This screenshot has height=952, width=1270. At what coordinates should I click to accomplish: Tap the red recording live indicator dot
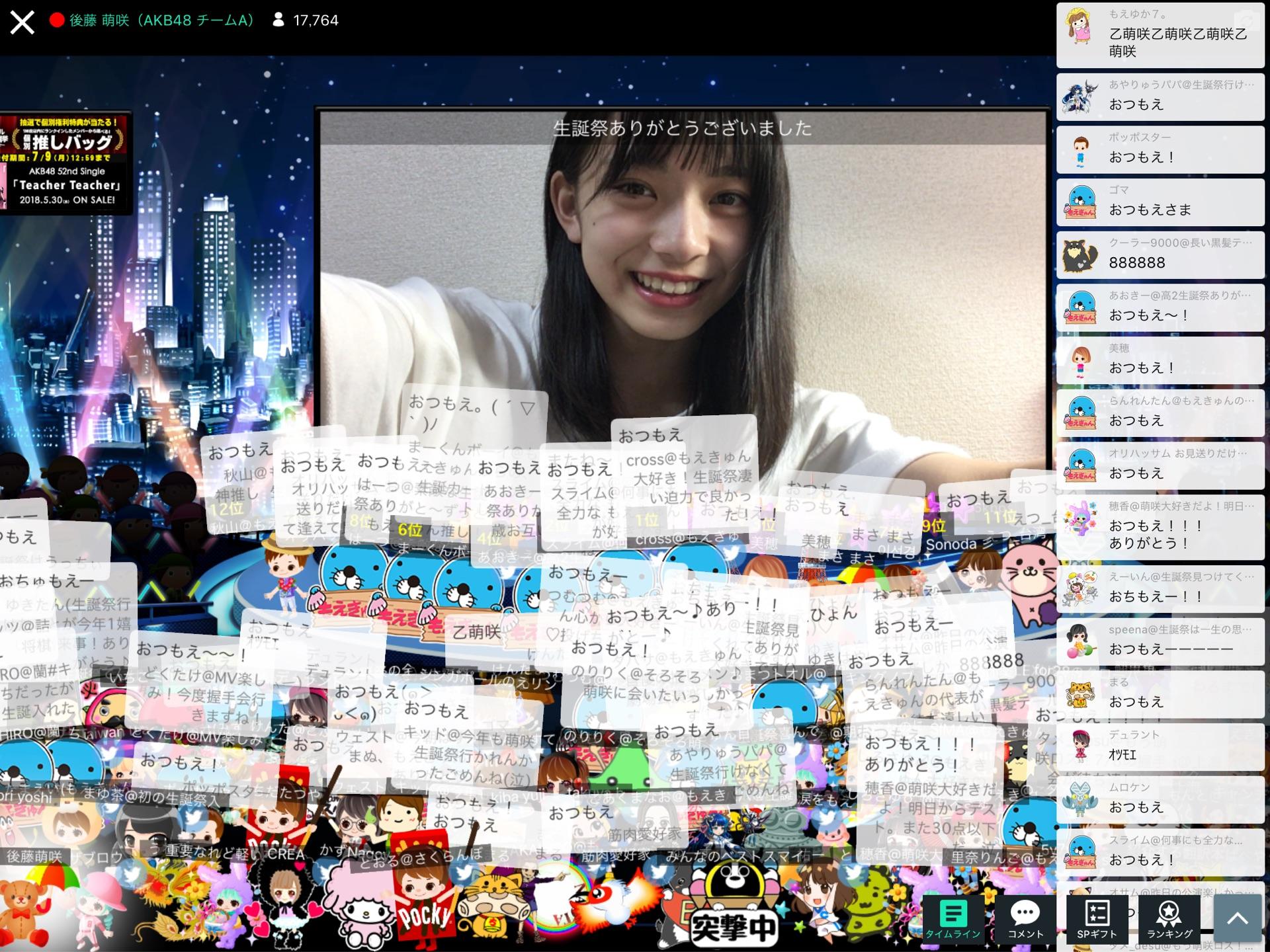pyautogui.click(x=57, y=20)
